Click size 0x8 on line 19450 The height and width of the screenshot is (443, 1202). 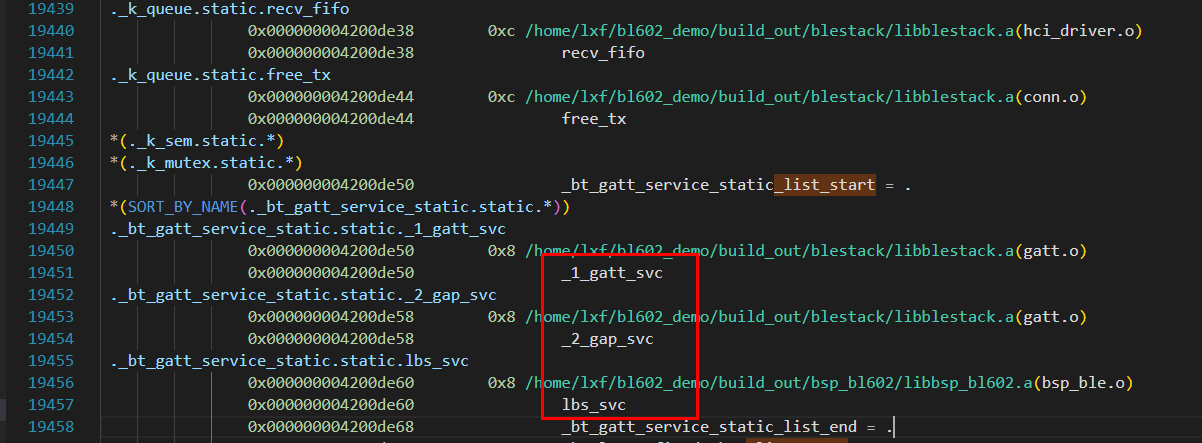(x=501, y=251)
